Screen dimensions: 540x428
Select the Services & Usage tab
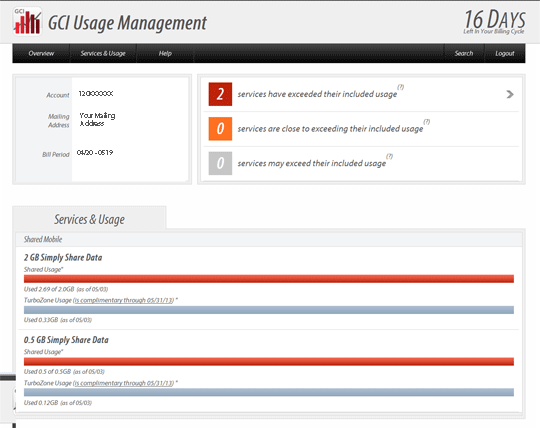point(89,219)
